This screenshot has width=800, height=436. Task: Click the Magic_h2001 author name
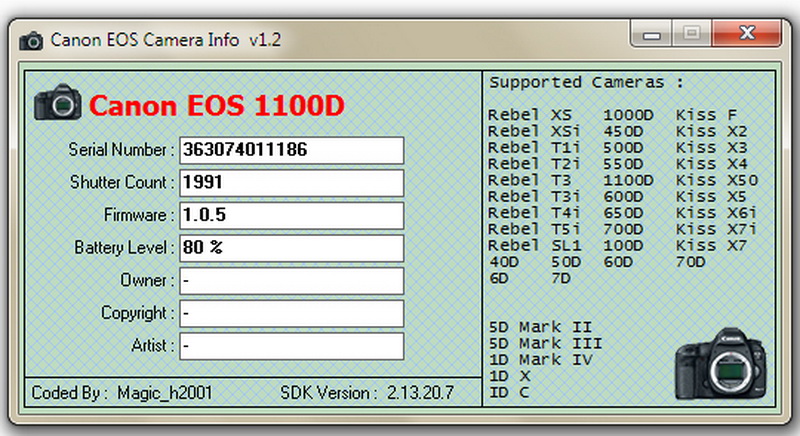coord(164,392)
